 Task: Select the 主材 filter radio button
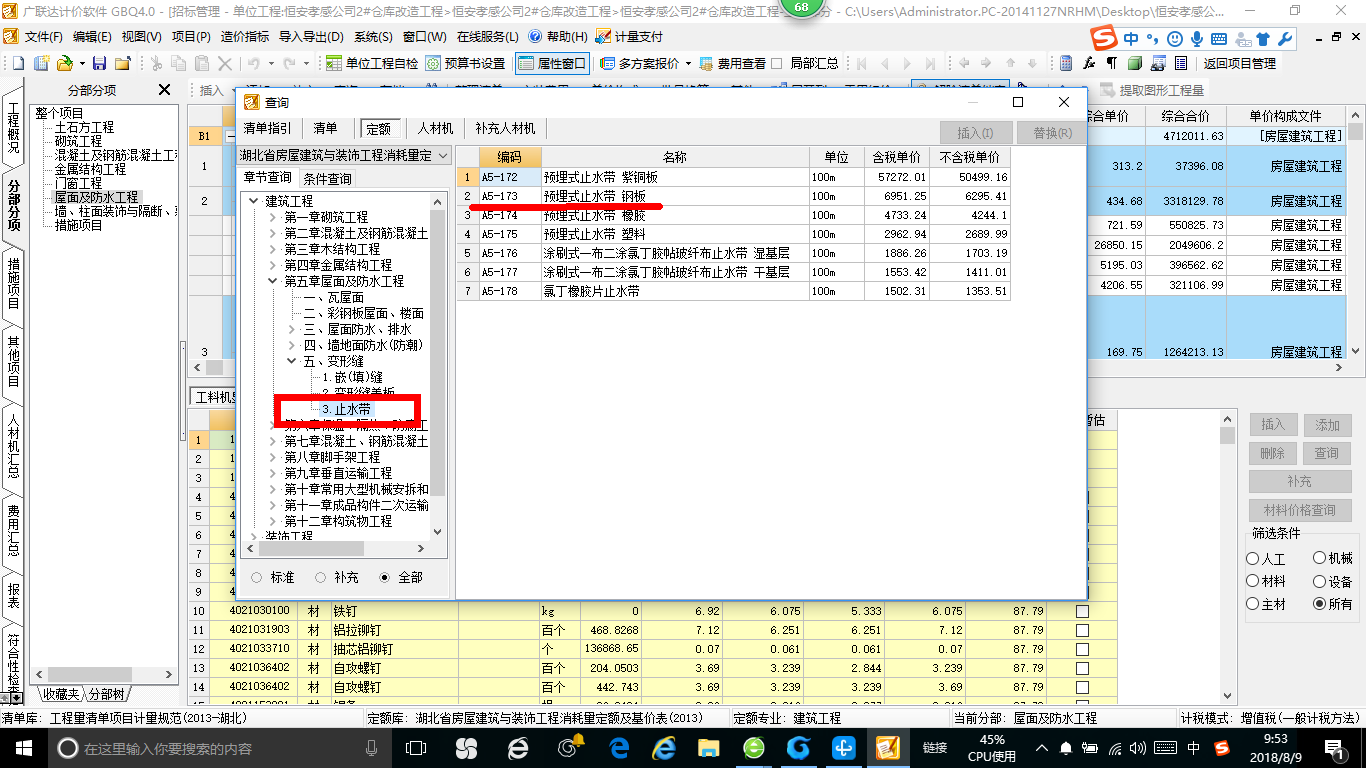coord(1253,604)
